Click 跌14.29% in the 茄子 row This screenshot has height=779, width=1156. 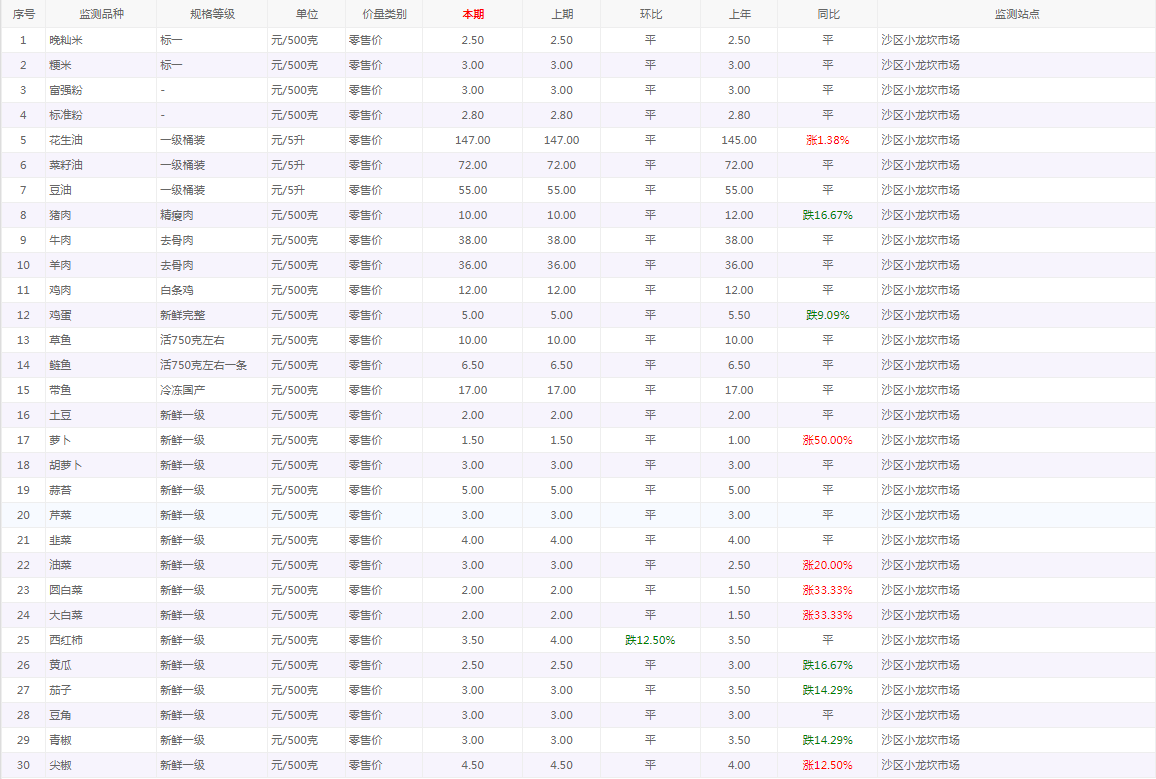pos(828,691)
